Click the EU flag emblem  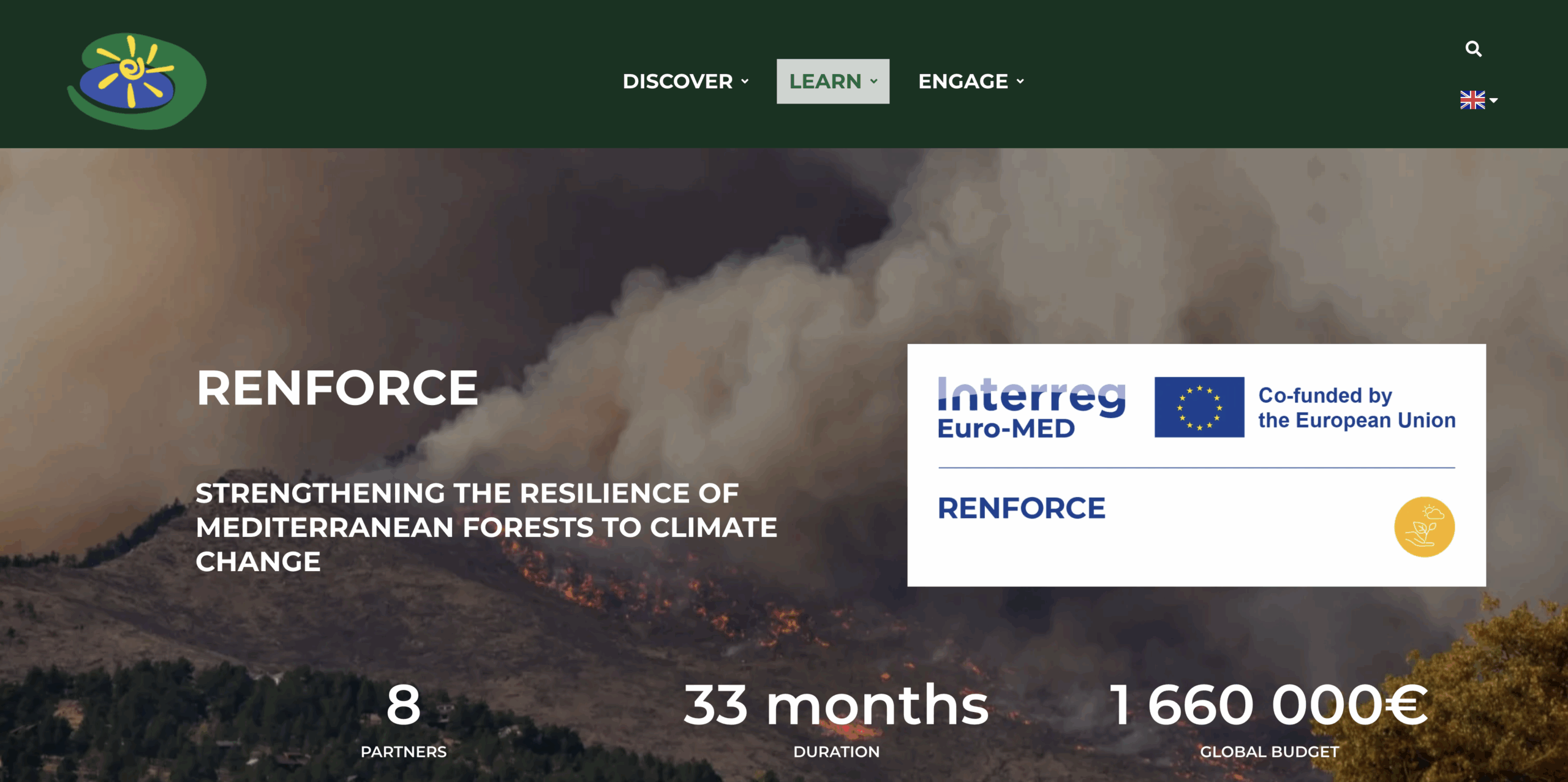click(x=1199, y=407)
